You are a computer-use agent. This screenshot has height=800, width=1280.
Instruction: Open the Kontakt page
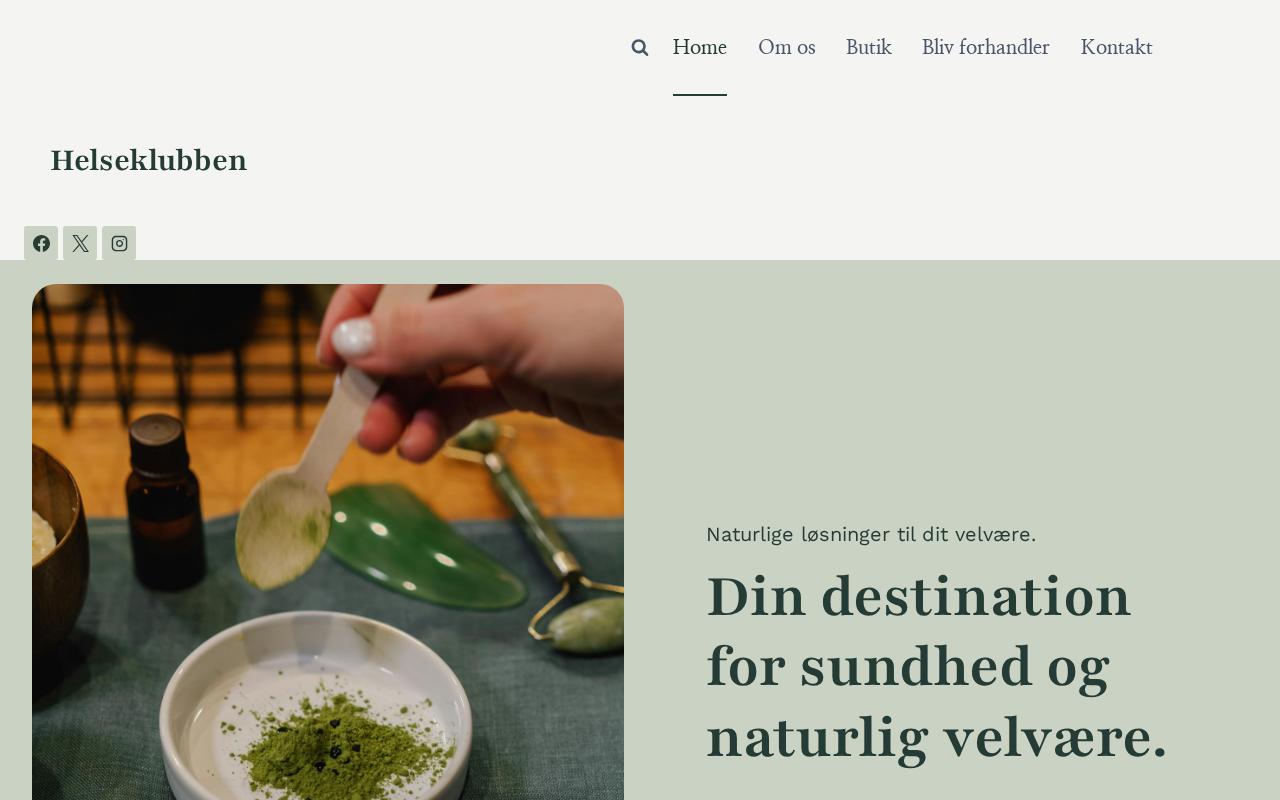pos(1117,47)
